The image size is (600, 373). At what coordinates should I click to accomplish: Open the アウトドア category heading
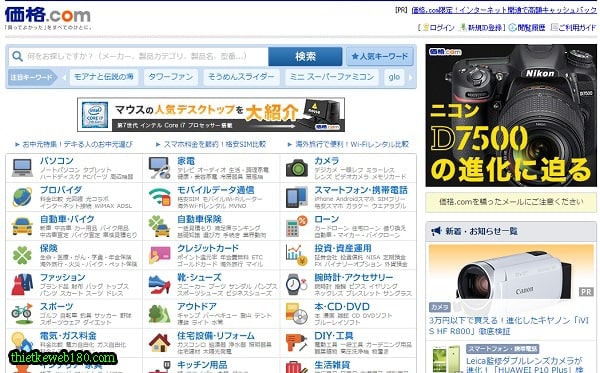click(197, 306)
